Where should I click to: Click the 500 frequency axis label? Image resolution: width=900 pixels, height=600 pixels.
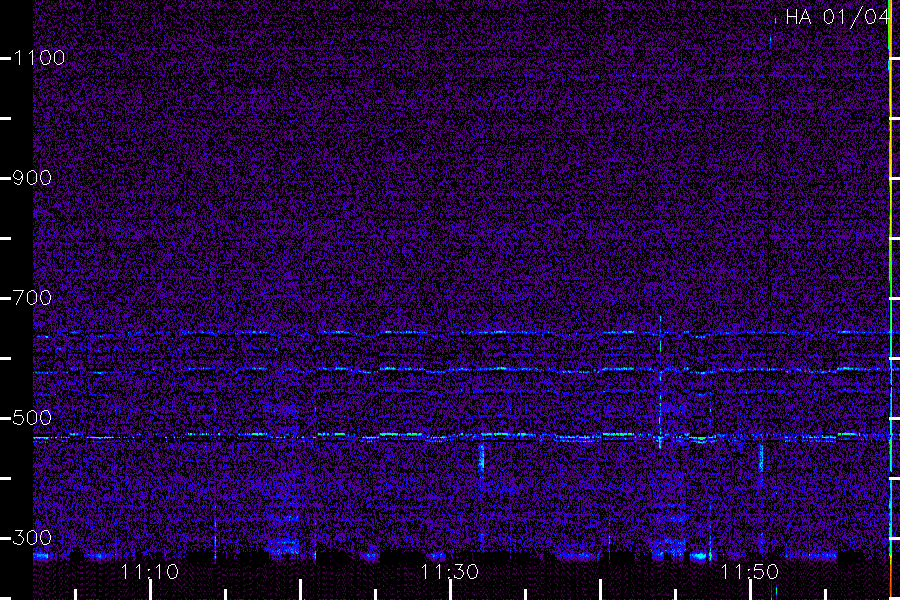click(x=32, y=418)
